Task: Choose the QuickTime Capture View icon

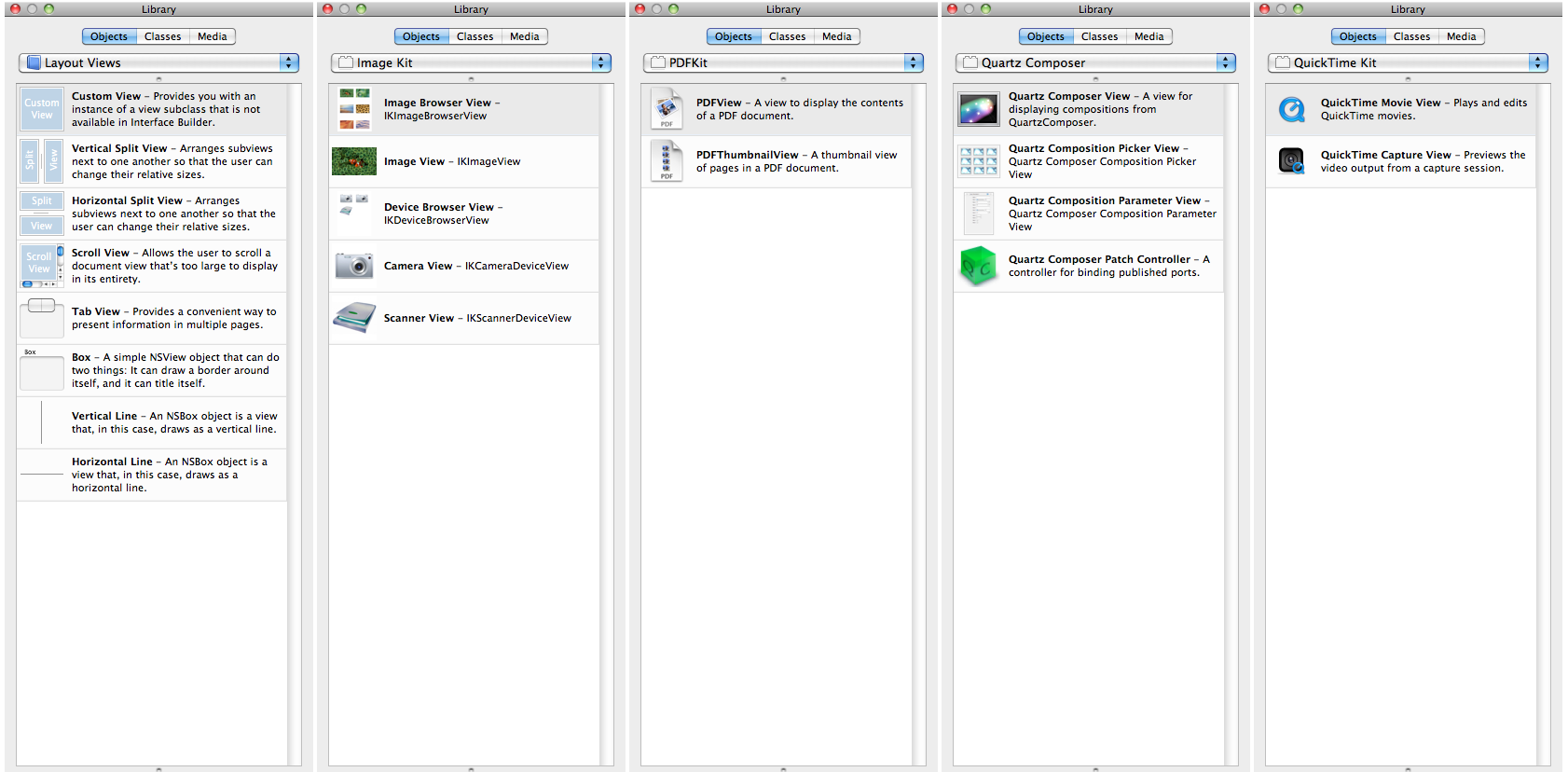Action: [1291, 161]
